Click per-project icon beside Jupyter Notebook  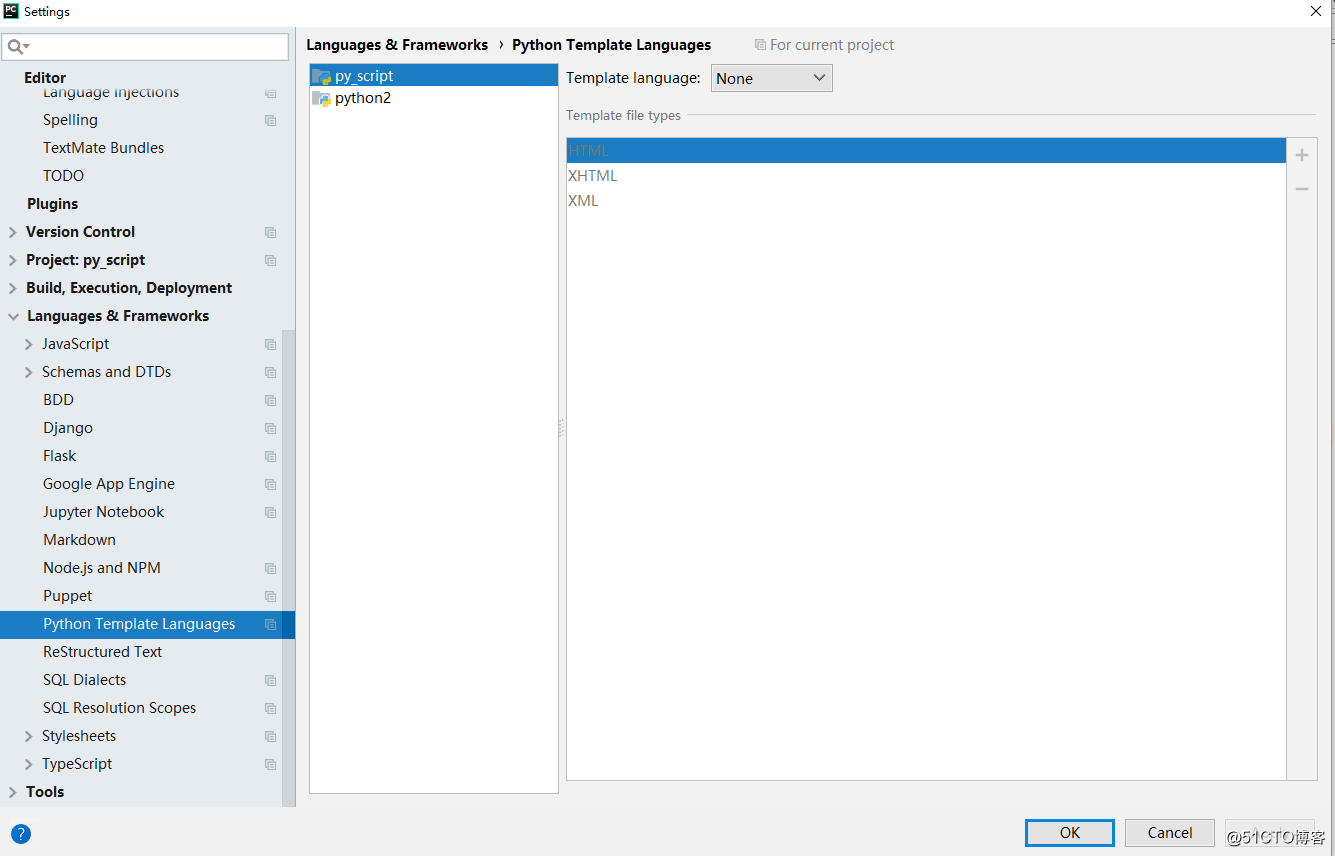[x=270, y=512]
